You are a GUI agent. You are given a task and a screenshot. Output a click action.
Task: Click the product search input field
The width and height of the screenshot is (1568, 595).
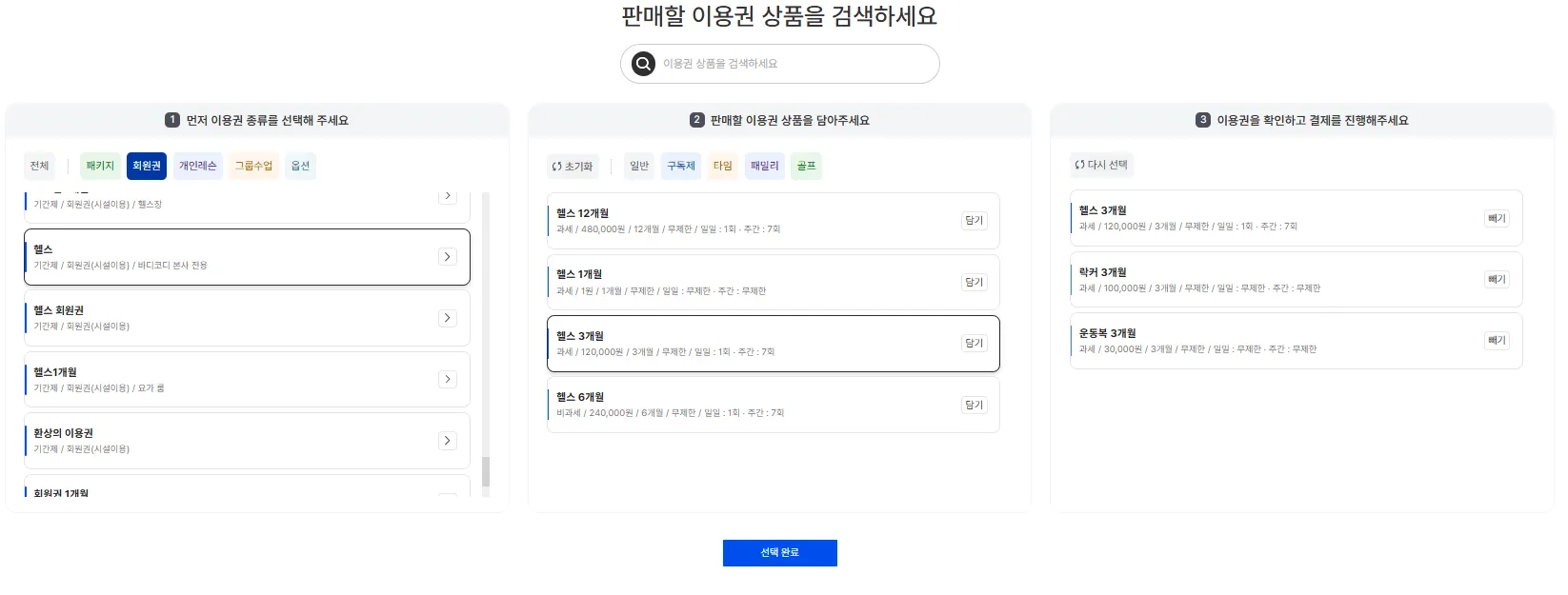(791, 64)
